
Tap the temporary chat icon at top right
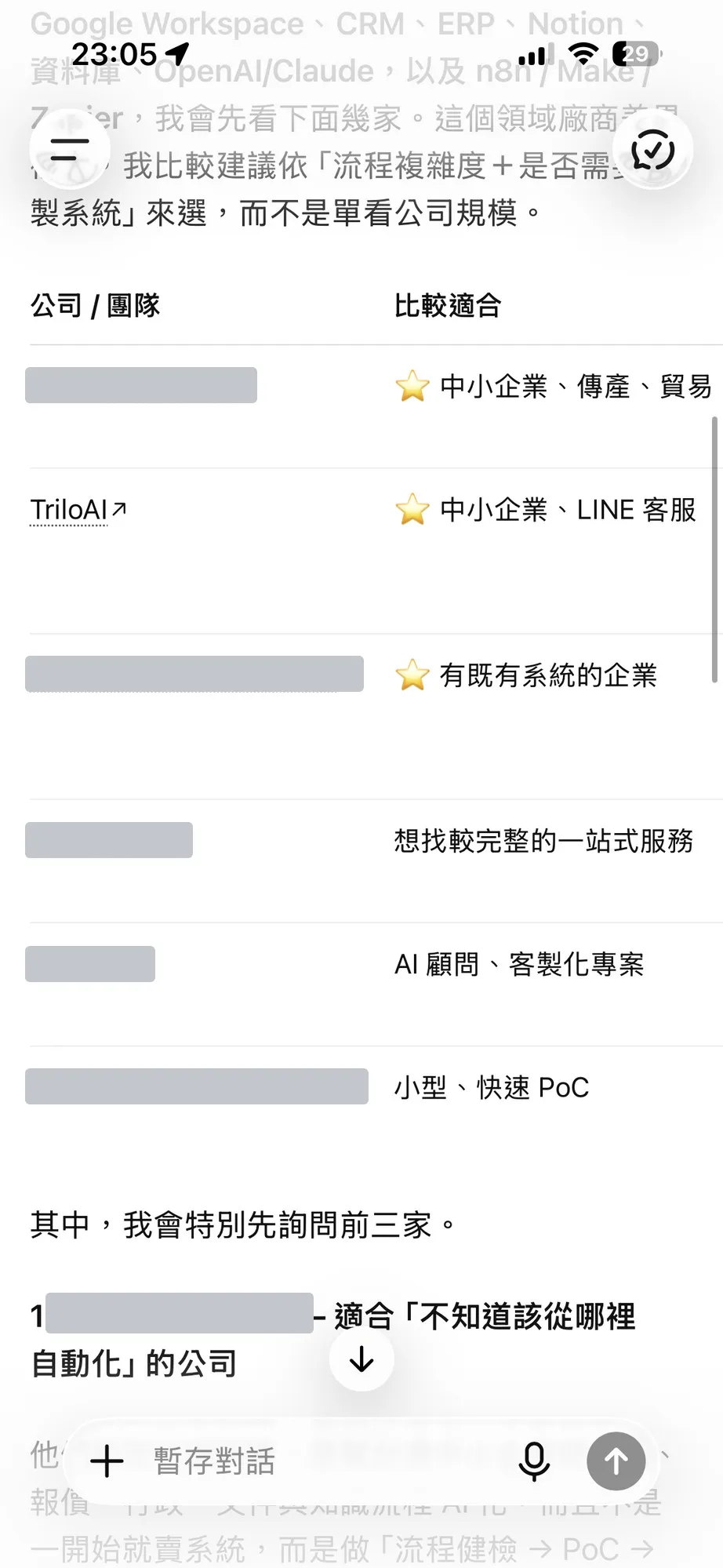point(652,149)
